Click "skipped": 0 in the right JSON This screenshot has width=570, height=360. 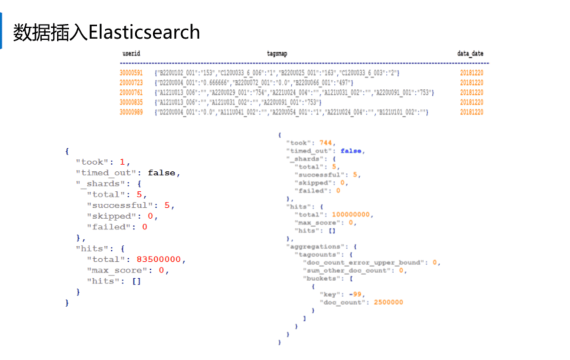point(321,183)
